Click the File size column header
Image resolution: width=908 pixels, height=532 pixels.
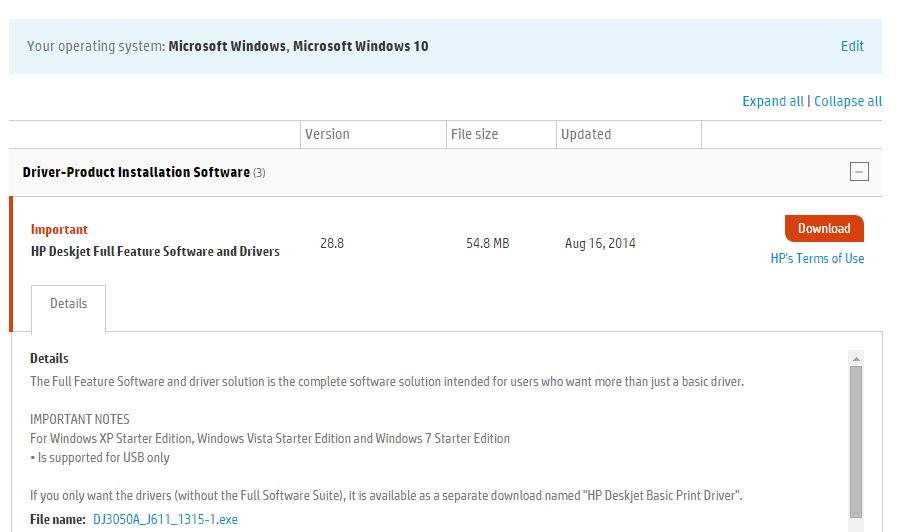point(474,134)
